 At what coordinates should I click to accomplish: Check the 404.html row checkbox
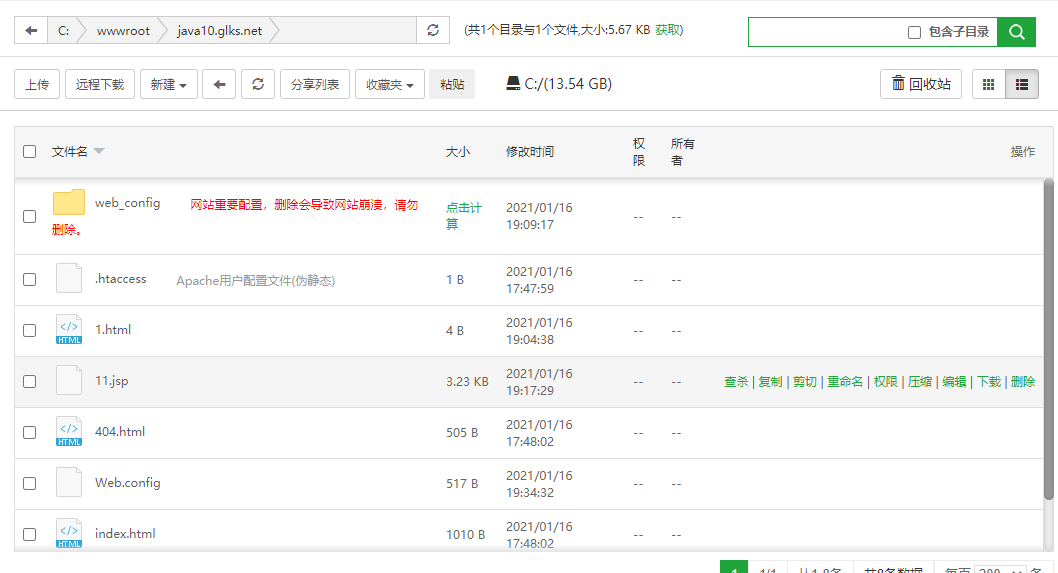30,433
